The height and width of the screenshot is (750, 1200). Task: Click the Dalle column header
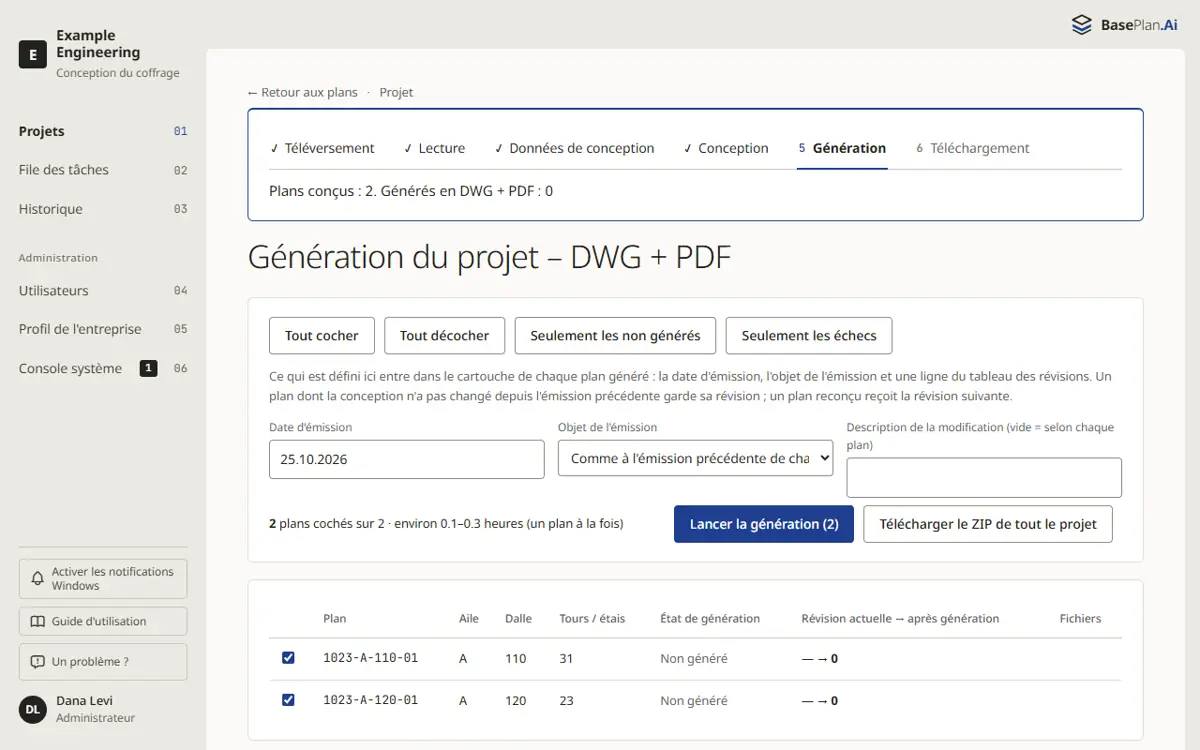(518, 618)
